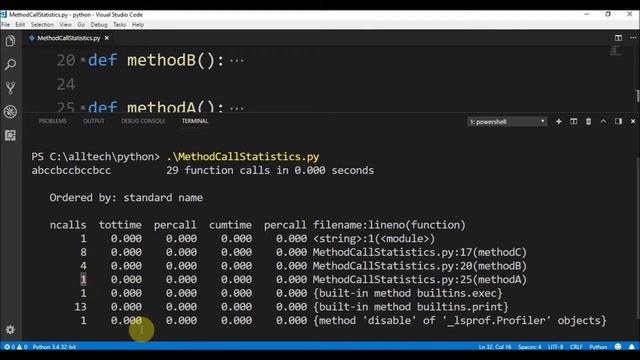Screen dimensions: 640x360
Task: Open the powershell terminal selector dropdown
Action: (507, 122)
